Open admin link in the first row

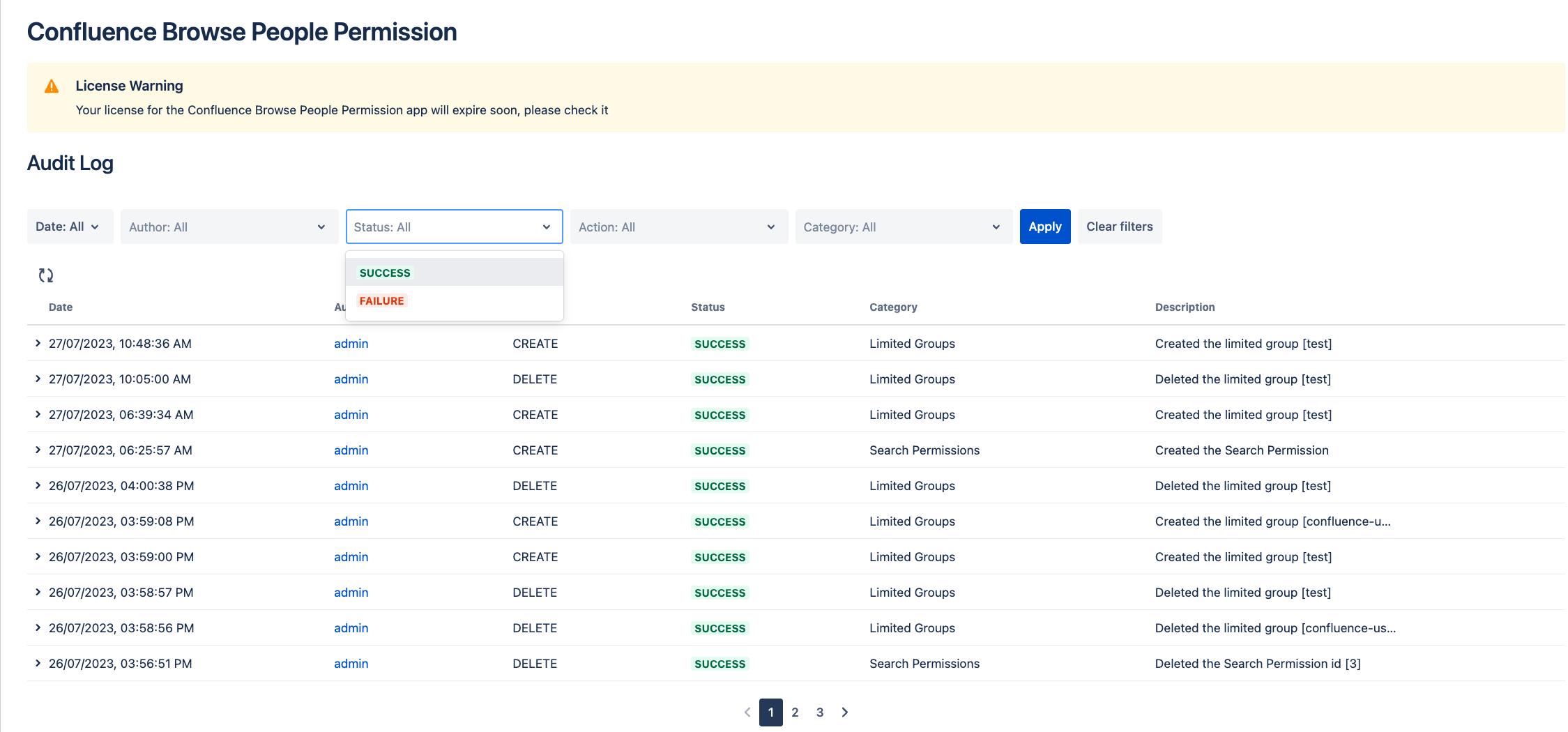(351, 344)
